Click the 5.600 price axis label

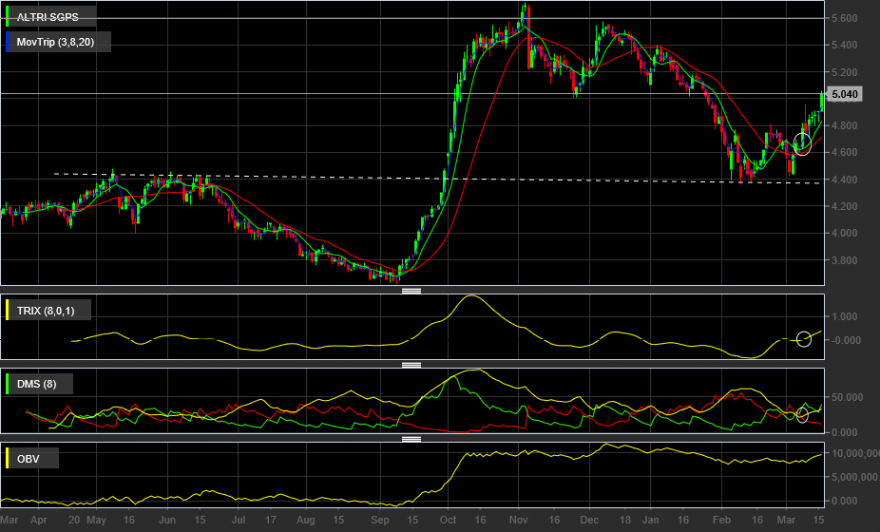click(x=844, y=19)
